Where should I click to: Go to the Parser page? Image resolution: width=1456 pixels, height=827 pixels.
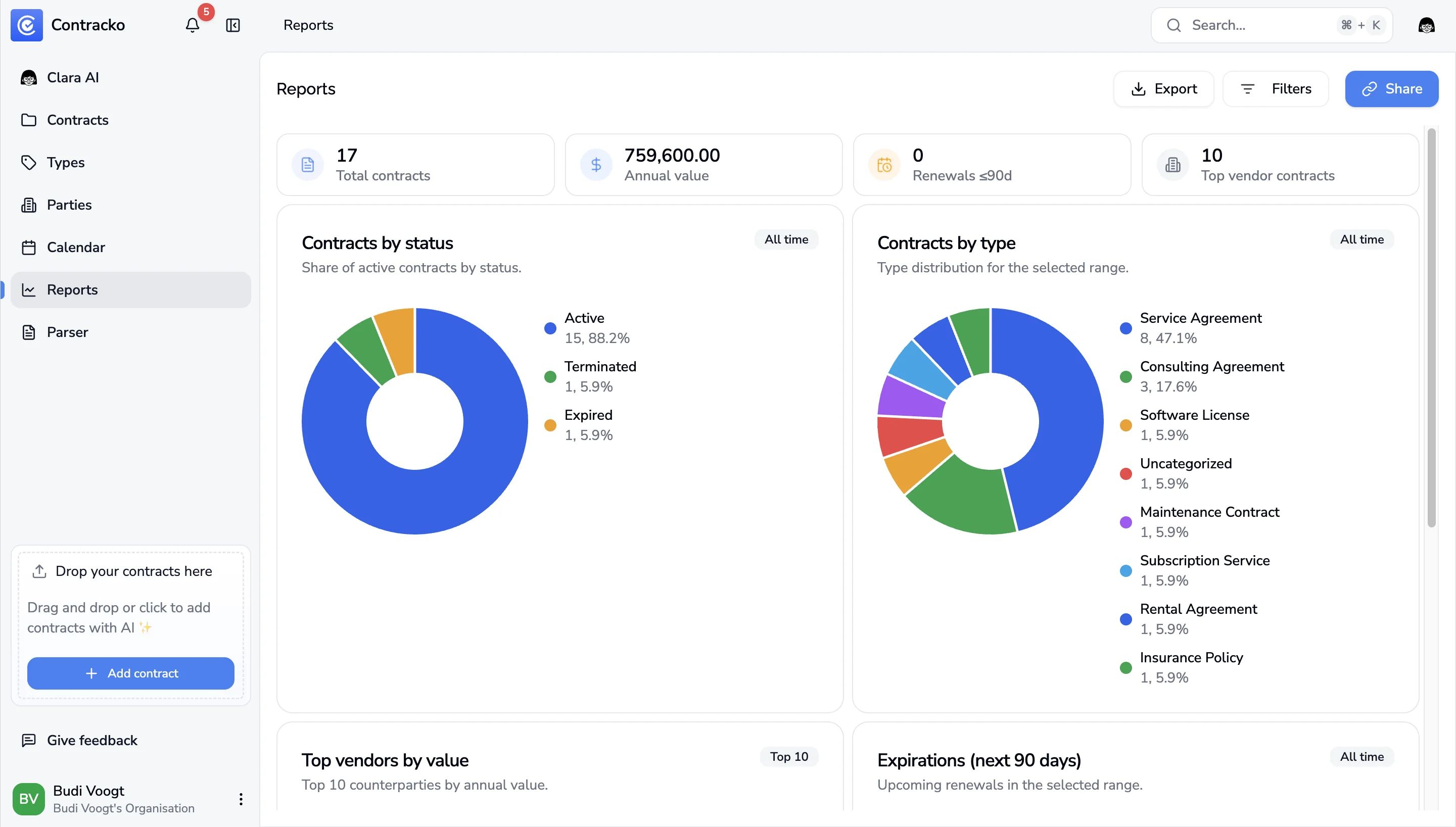pos(67,332)
